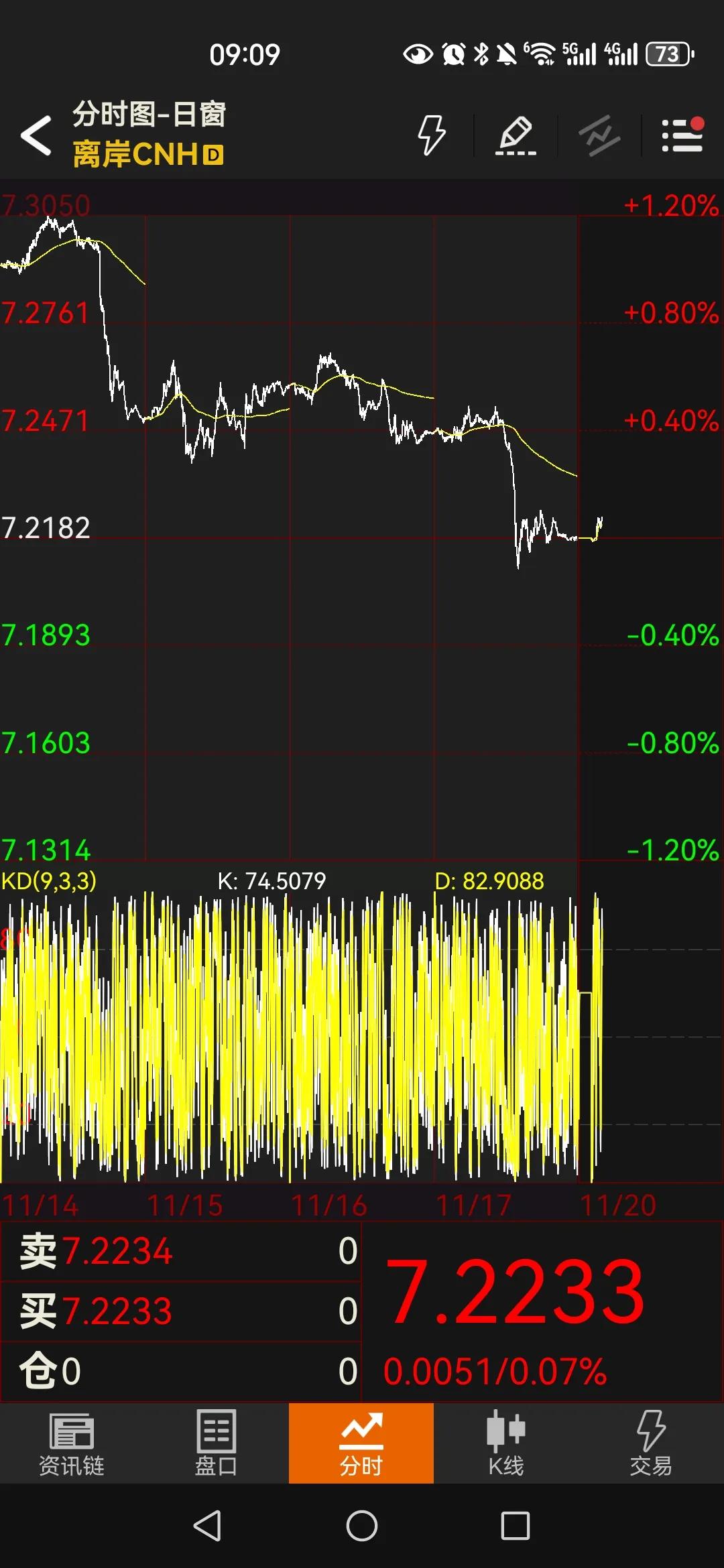
Task: Tap the 离岸CNH instrument title
Action: click(x=147, y=154)
